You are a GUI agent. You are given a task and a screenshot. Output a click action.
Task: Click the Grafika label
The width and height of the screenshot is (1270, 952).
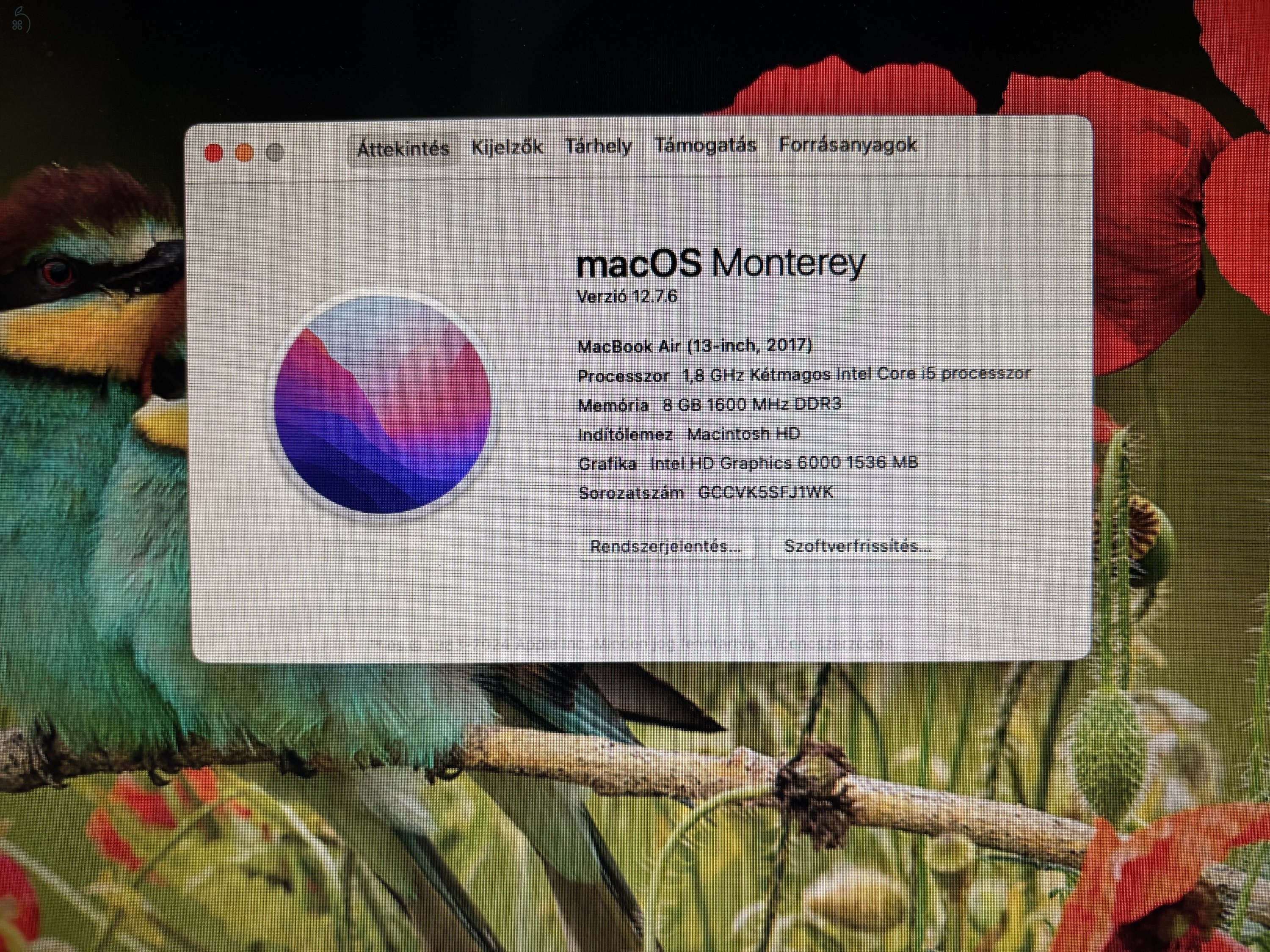[607, 464]
